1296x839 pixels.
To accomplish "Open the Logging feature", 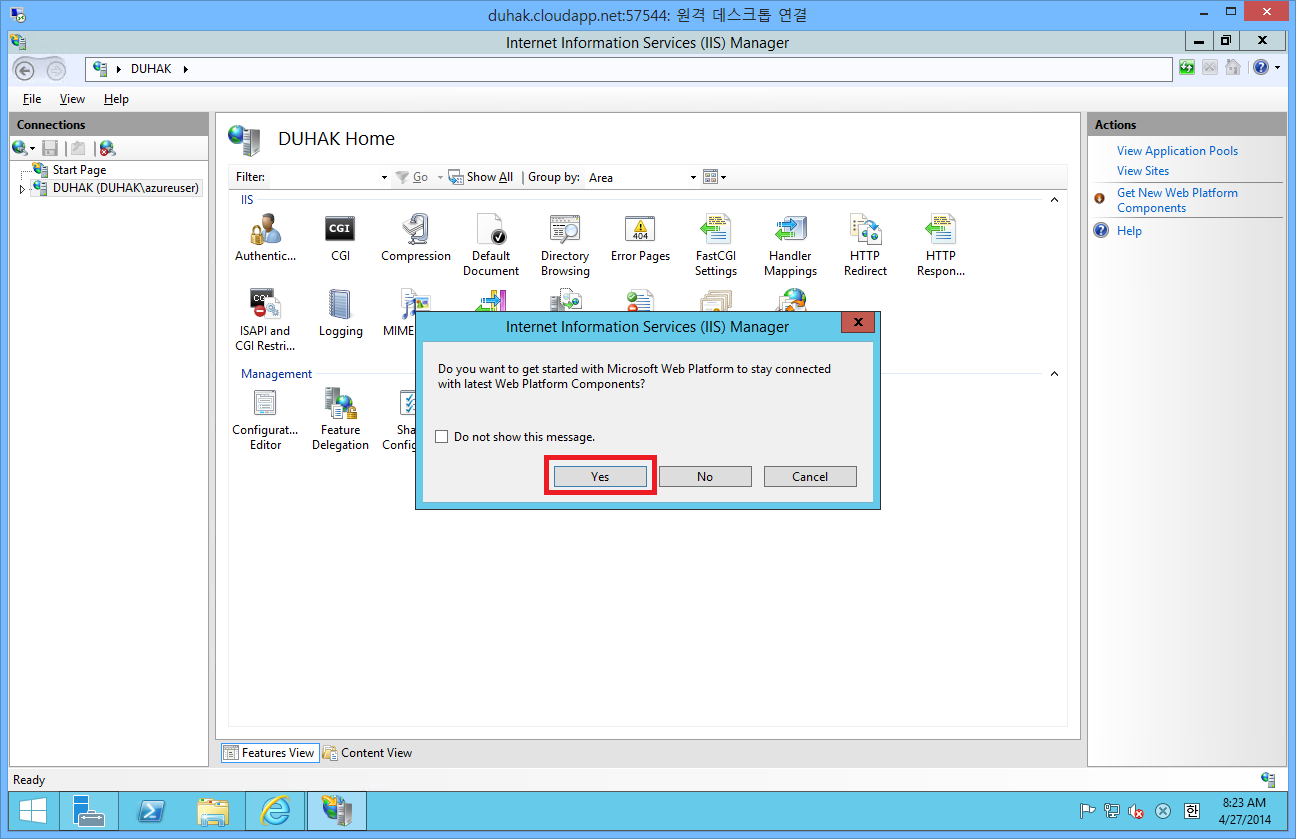I will pyautogui.click(x=340, y=314).
